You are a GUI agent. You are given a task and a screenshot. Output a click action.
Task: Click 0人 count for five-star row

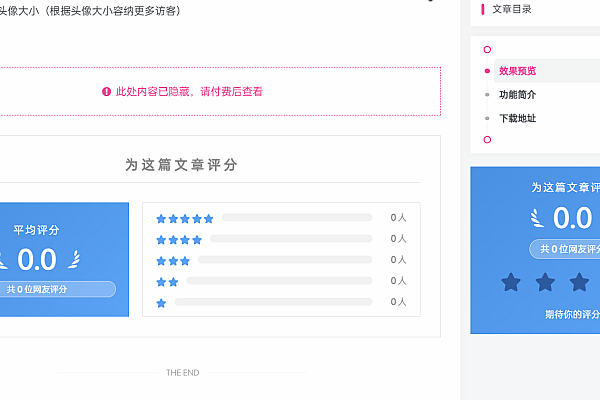point(398,217)
